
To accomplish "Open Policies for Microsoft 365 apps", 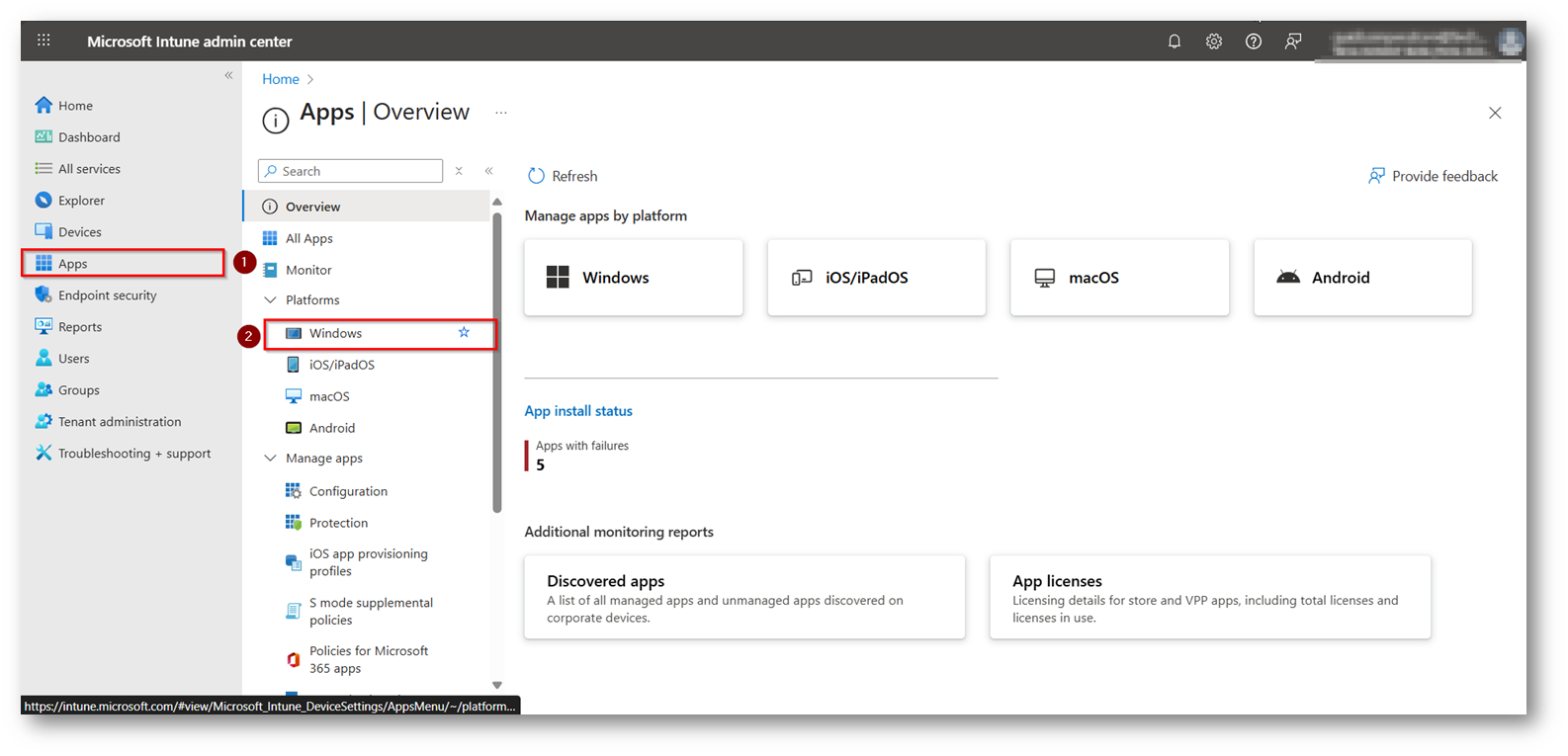I will click(368, 659).
